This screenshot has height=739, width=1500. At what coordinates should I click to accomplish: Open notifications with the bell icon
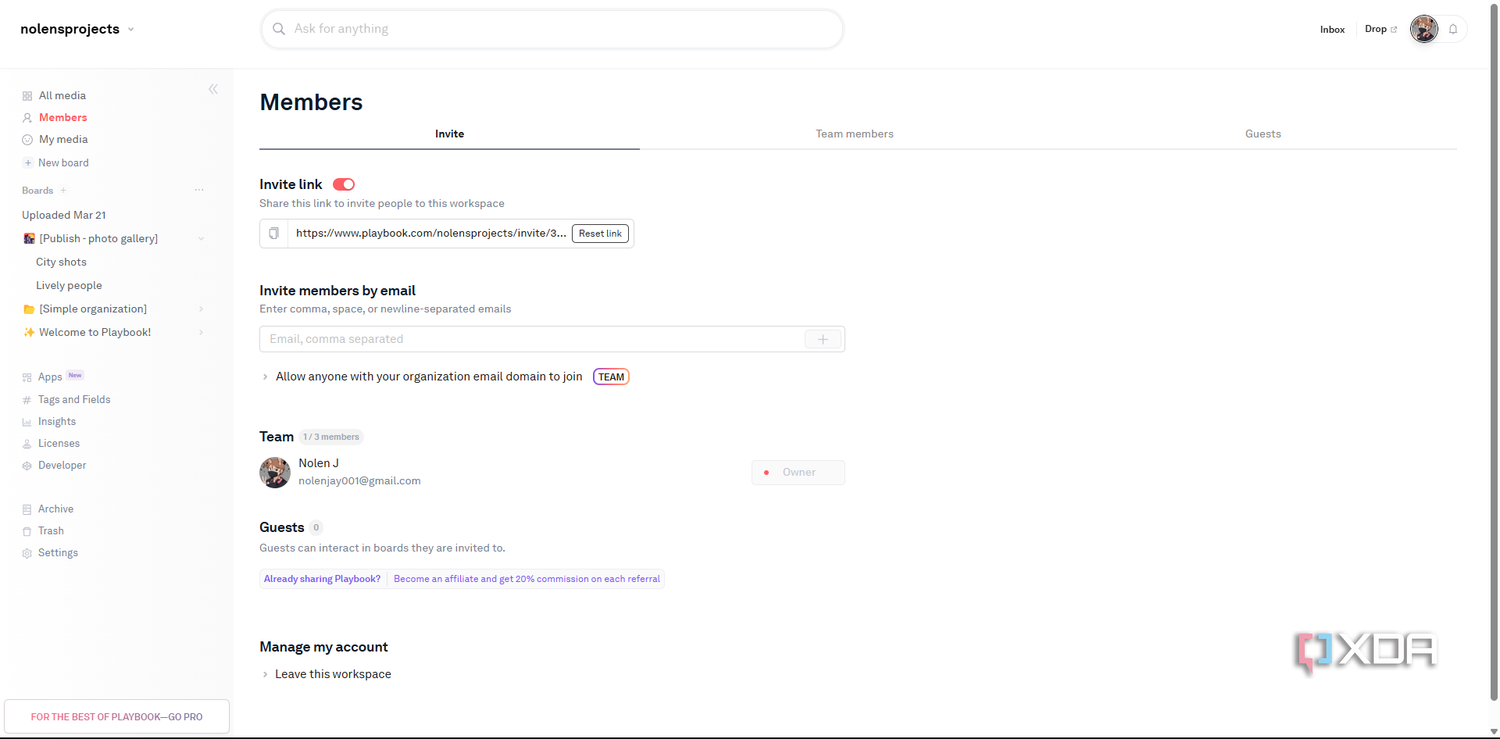(x=1453, y=29)
